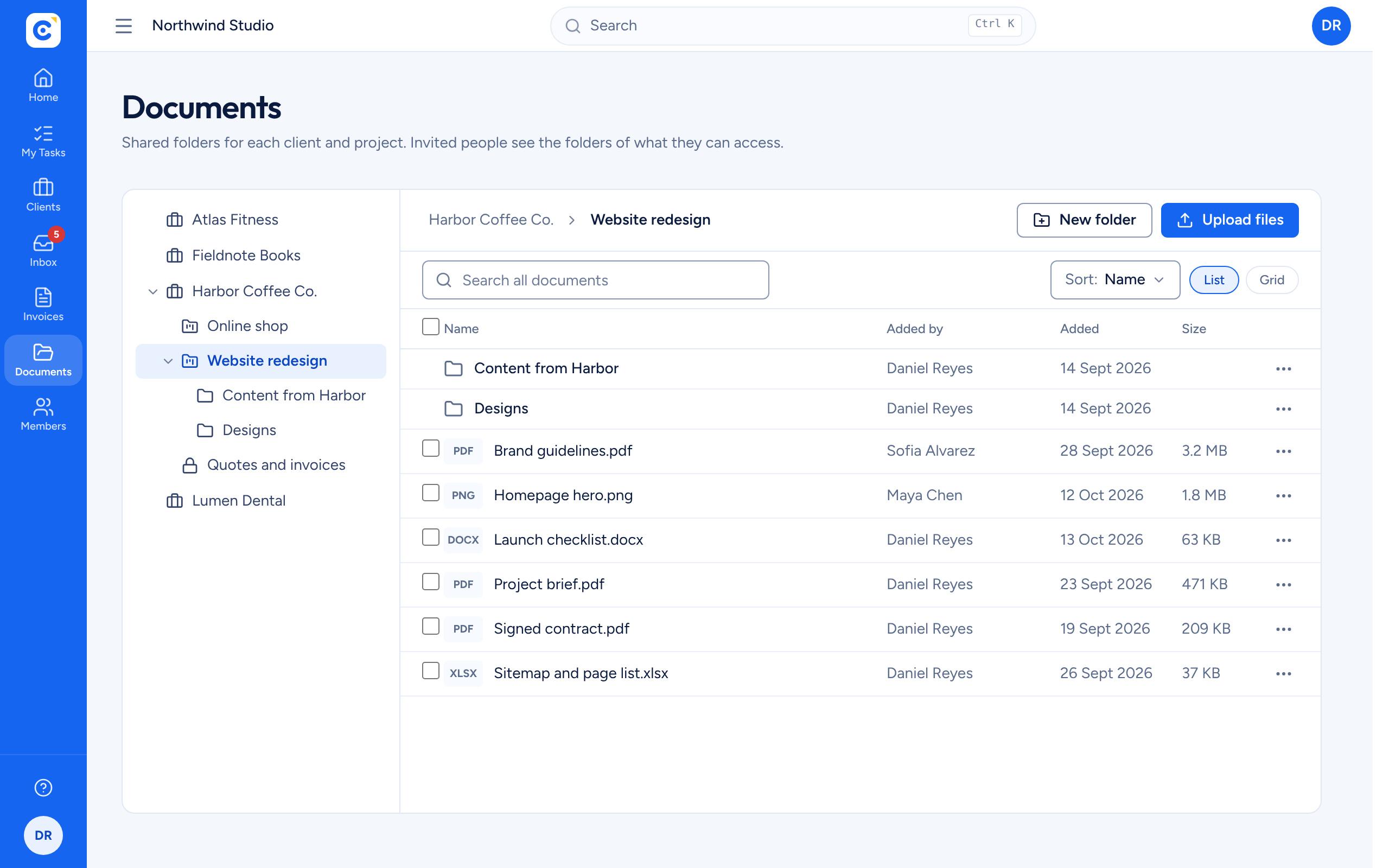Select the Project brief.pdf checkbox

tap(430, 582)
